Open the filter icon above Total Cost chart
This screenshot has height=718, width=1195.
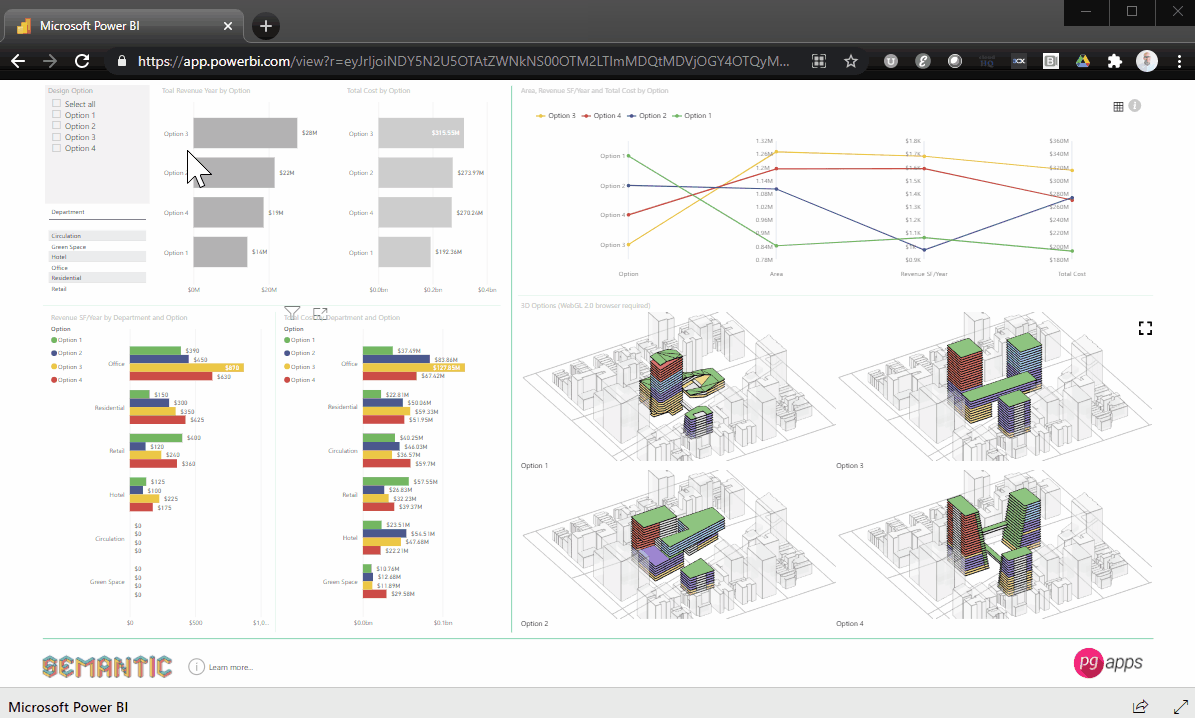[x=291, y=312]
